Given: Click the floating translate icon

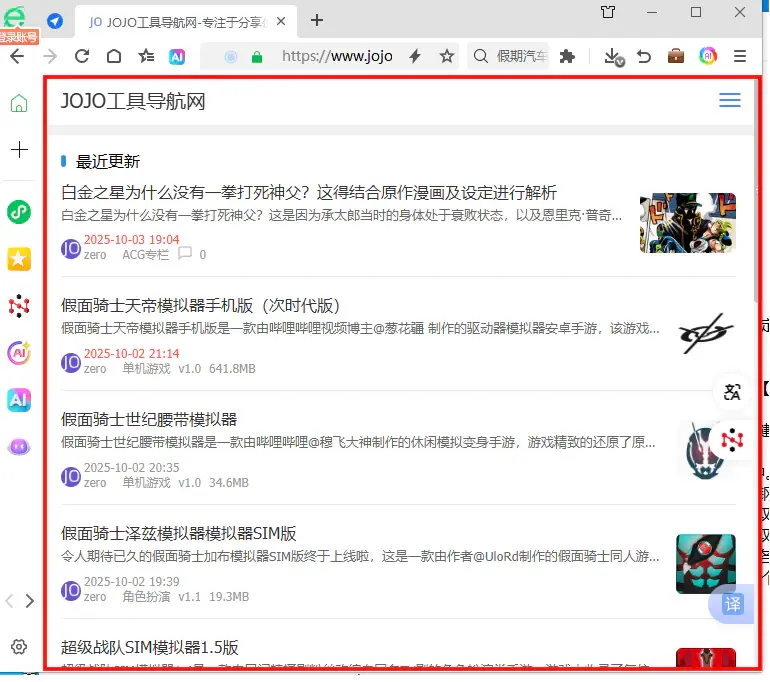Looking at the screenshot, I should click(732, 392).
